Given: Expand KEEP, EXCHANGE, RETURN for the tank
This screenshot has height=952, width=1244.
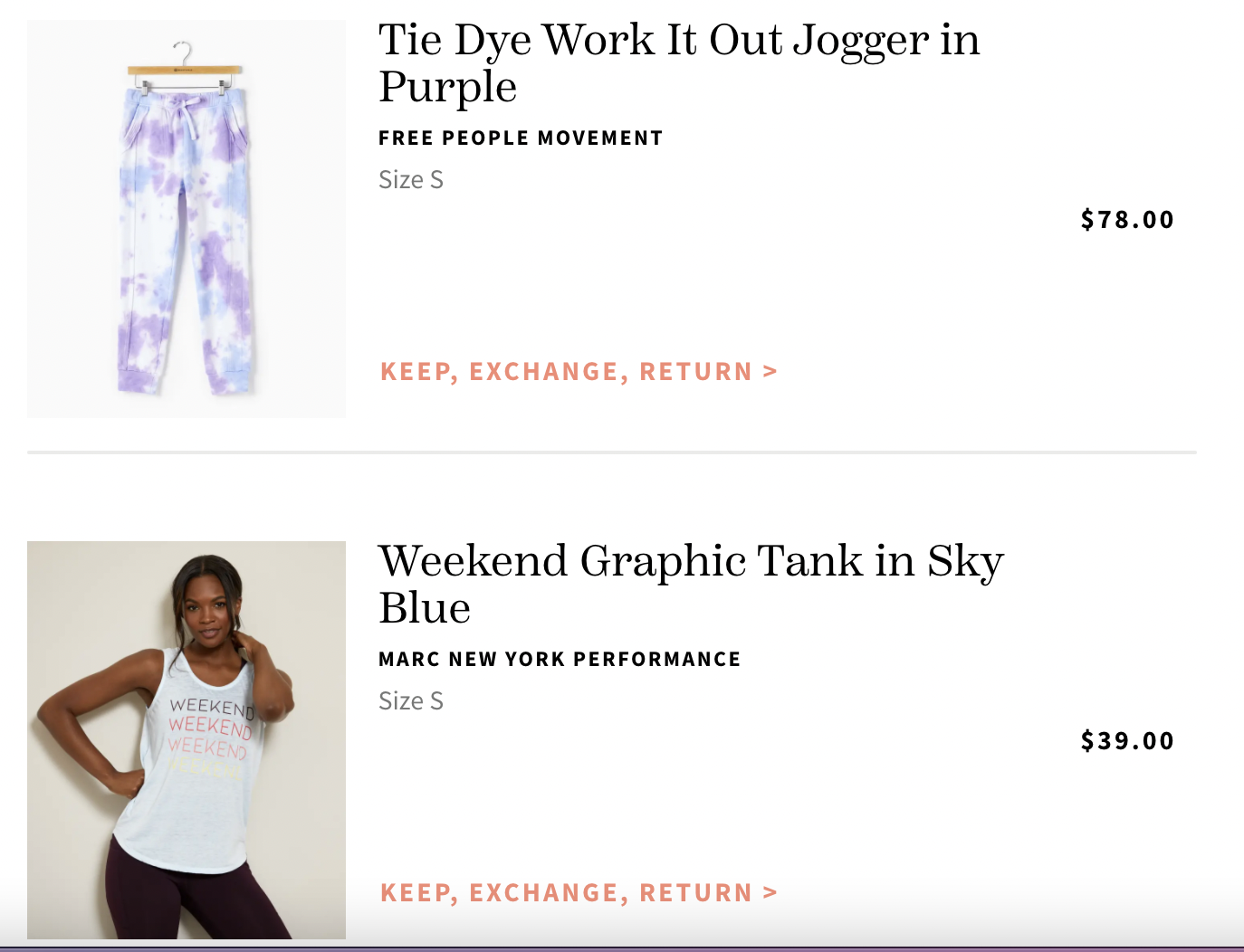Looking at the screenshot, I should coord(577,891).
